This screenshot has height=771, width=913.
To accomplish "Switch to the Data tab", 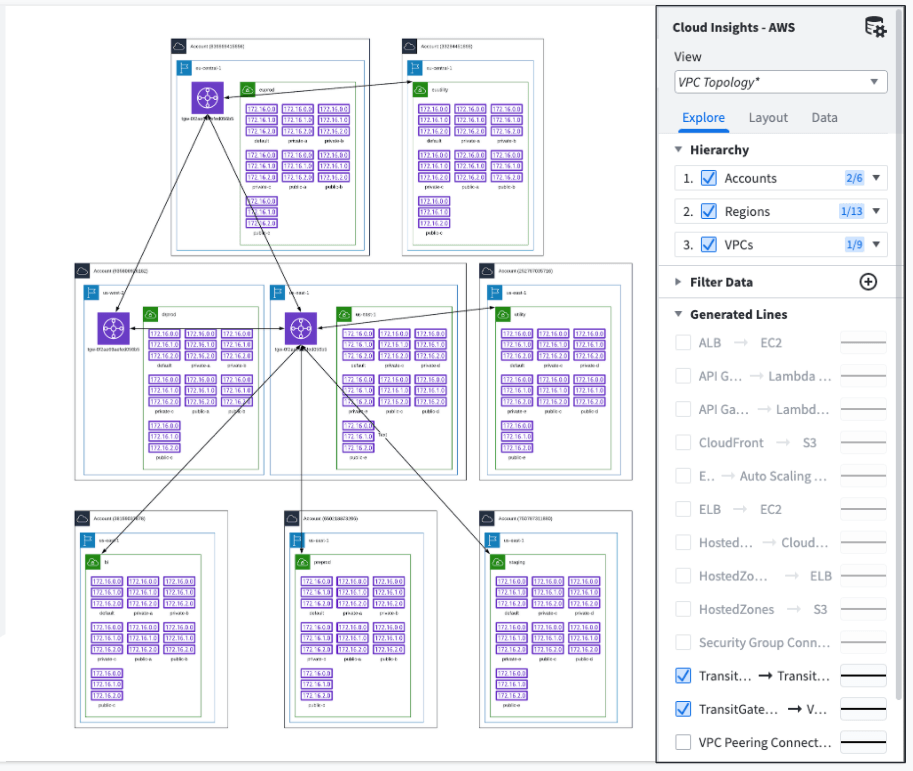I will point(824,118).
